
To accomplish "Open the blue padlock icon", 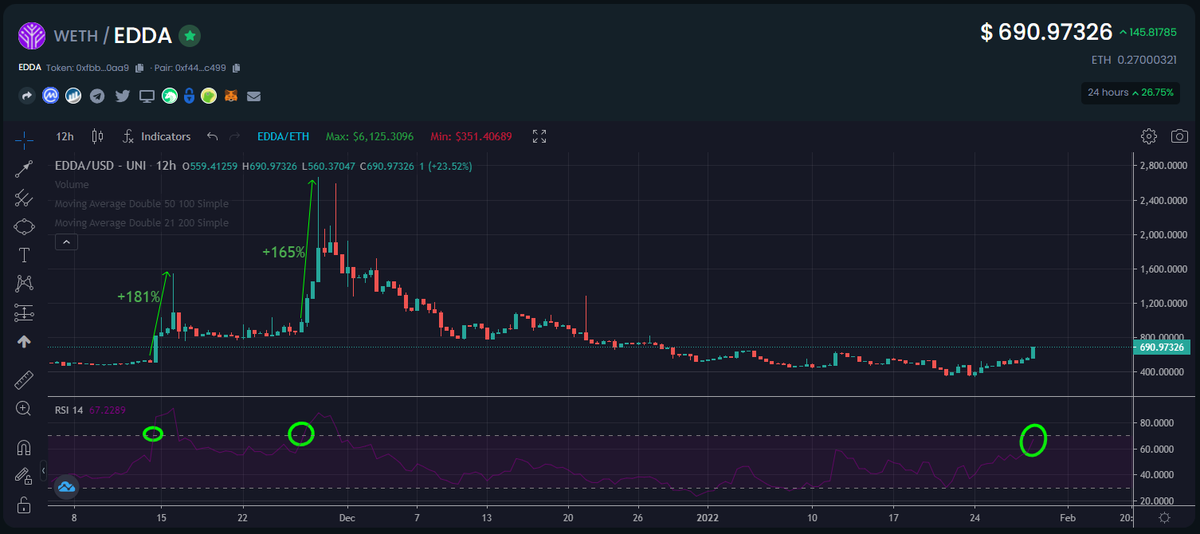I will (188, 96).
